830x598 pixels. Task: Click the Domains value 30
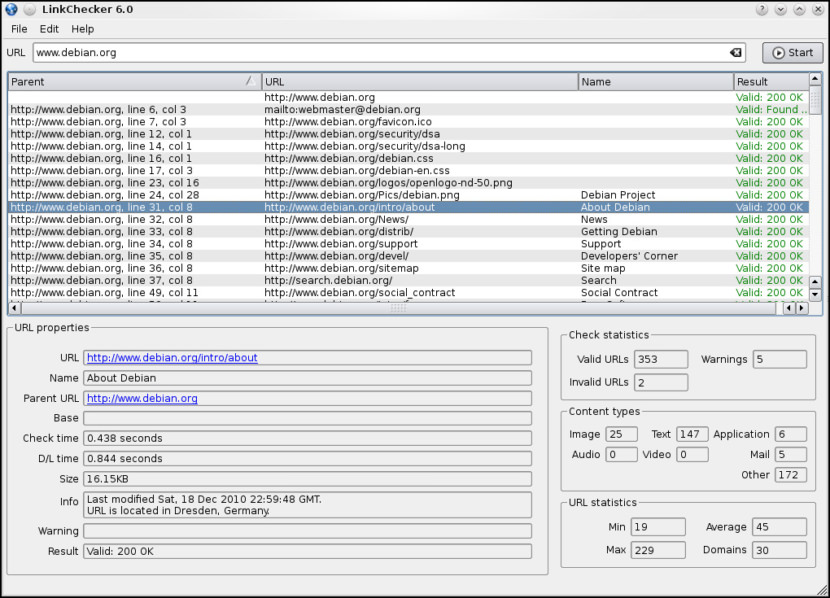pyautogui.click(x=780, y=550)
